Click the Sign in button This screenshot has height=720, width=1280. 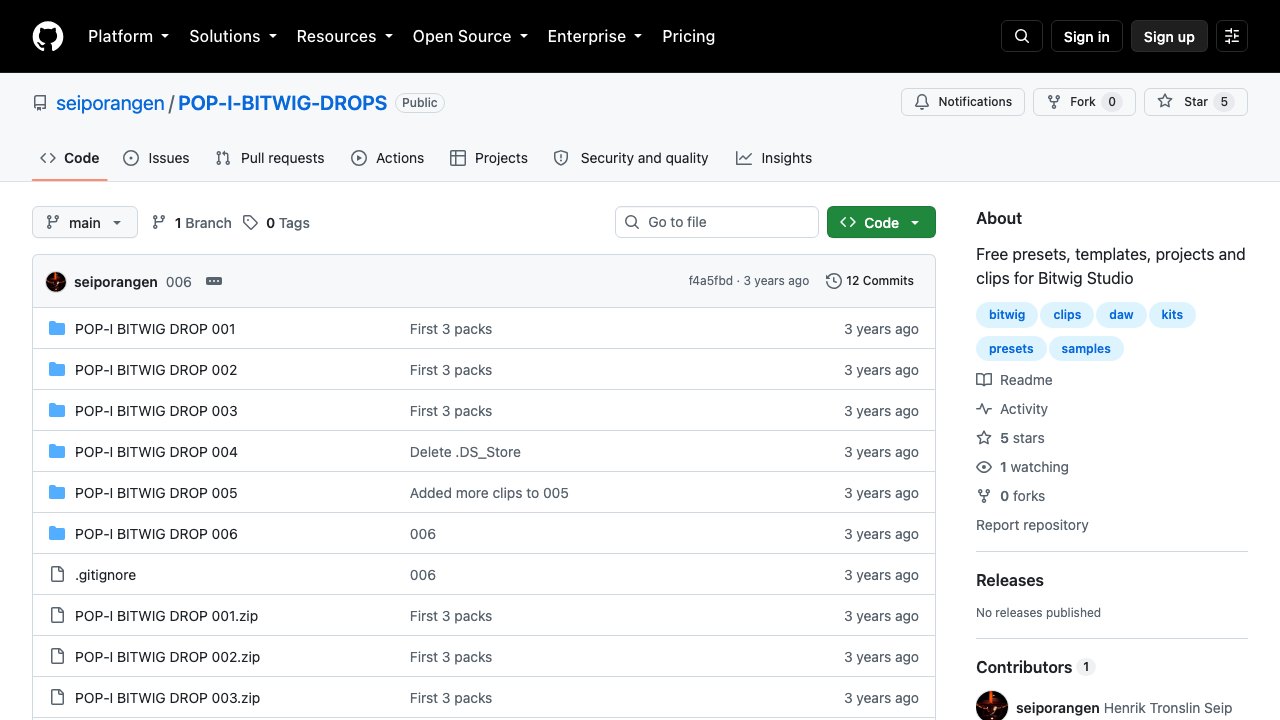[x=1087, y=36]
